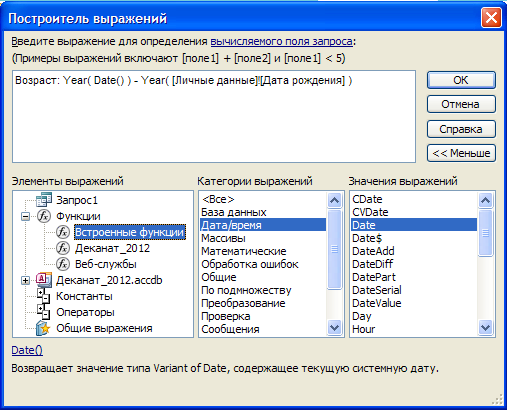This screenshot has width=507, height=410.
Task: Click the Запрос1 query icon
Action: coord(44,200)
